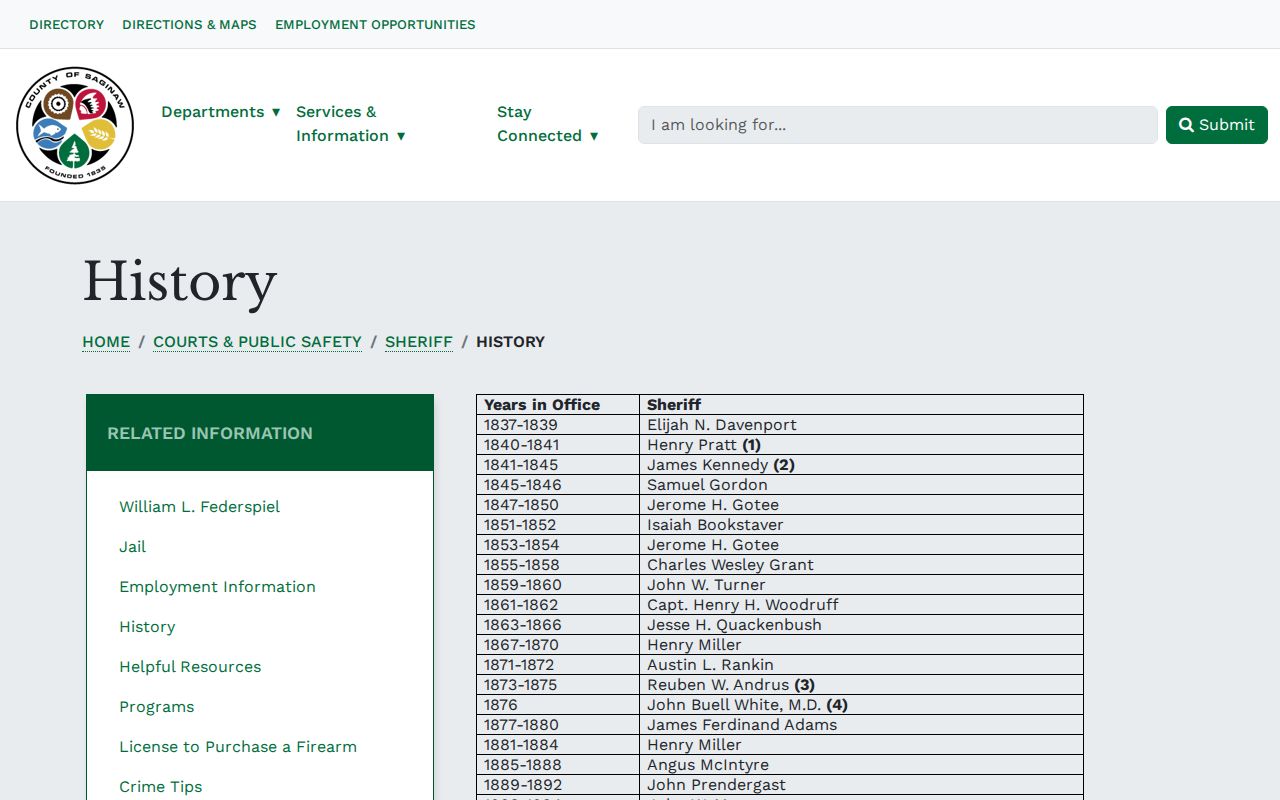
Task: Open Employment Opportunities link
Action: click(375, 24)
